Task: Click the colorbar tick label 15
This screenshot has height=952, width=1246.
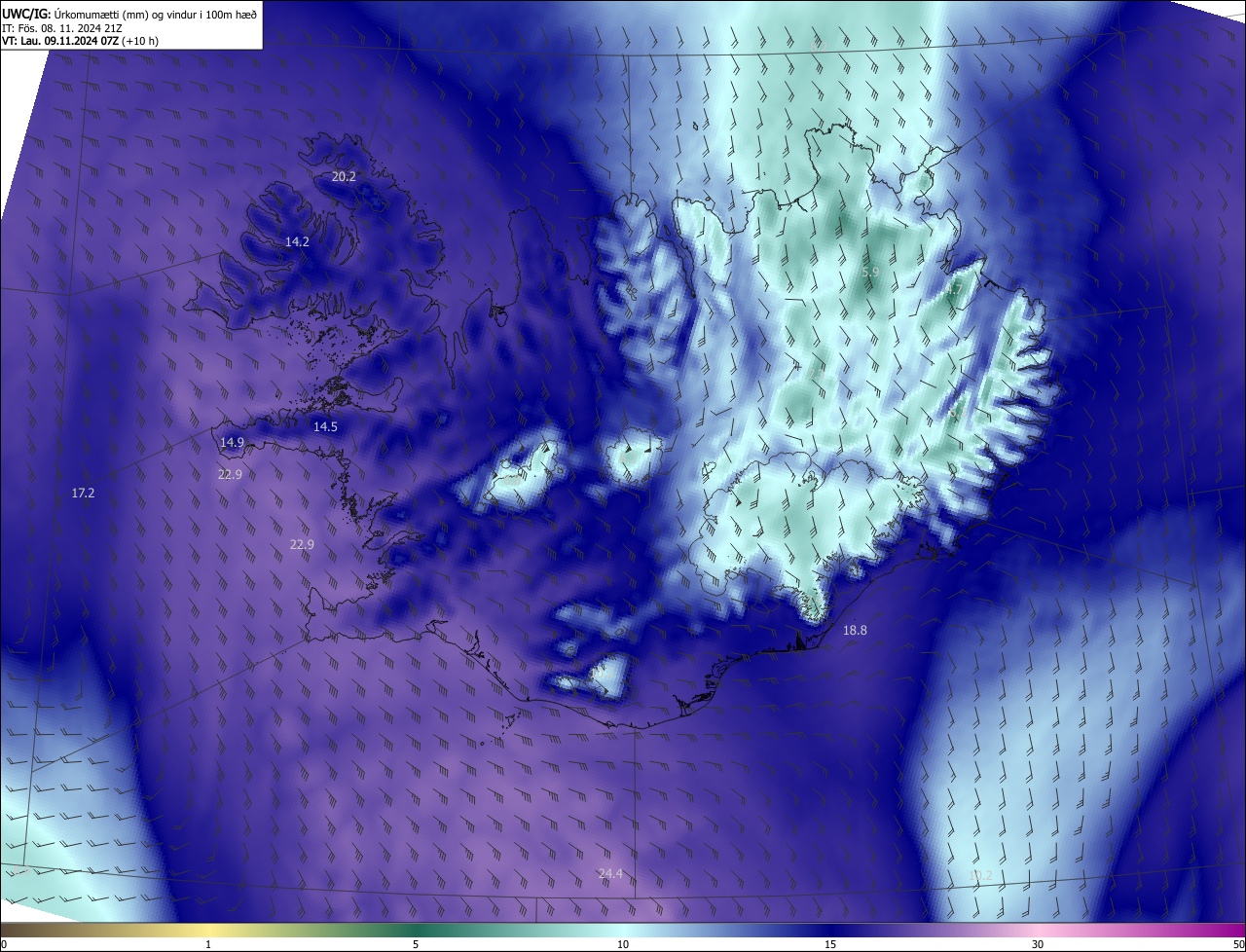Action: (830, 945)
